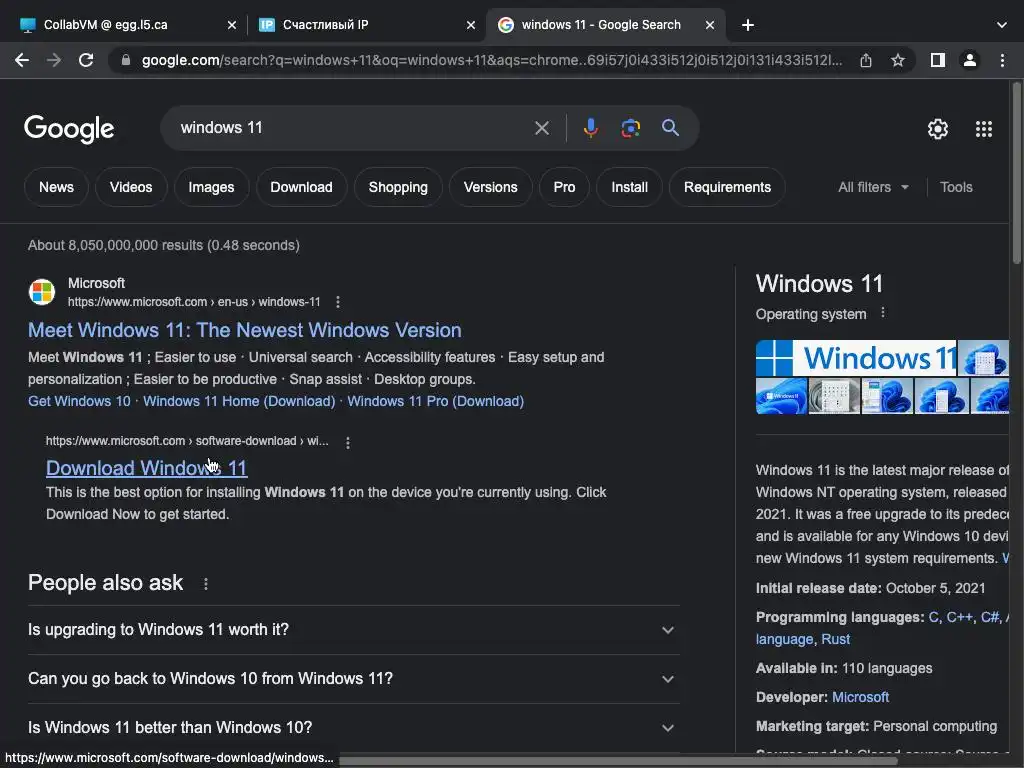
Task: Click the large Windows 11 logo thumbnail
Action: click(856, 358)
